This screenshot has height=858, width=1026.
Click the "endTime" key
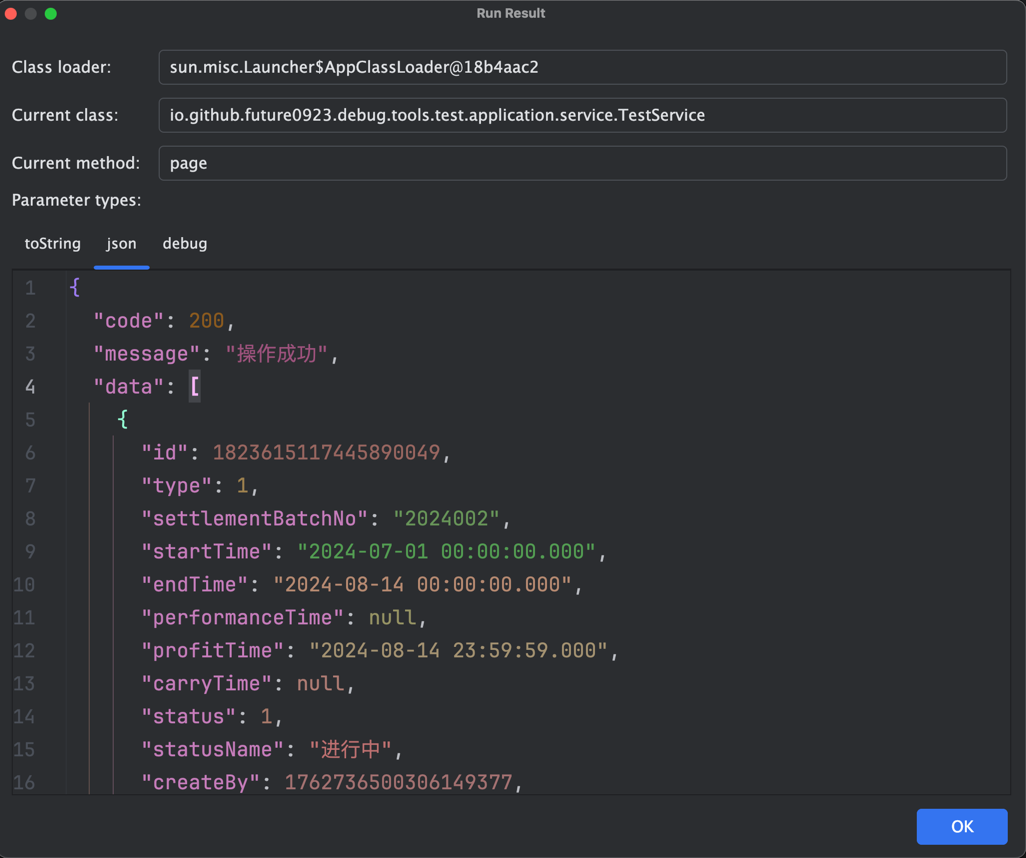click(x=195, y=584)
